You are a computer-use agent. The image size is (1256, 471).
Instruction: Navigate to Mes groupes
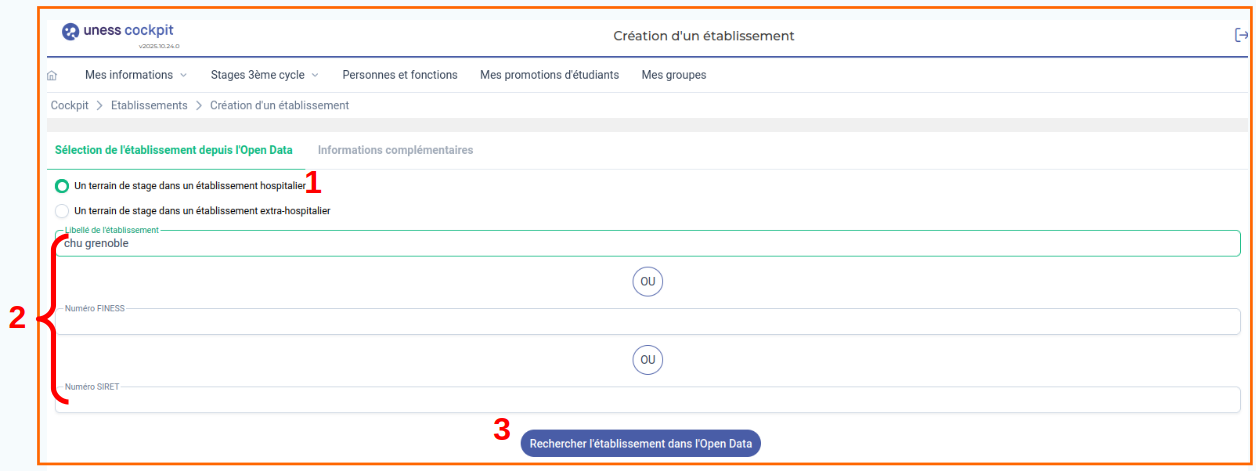(x=673, y=75)
